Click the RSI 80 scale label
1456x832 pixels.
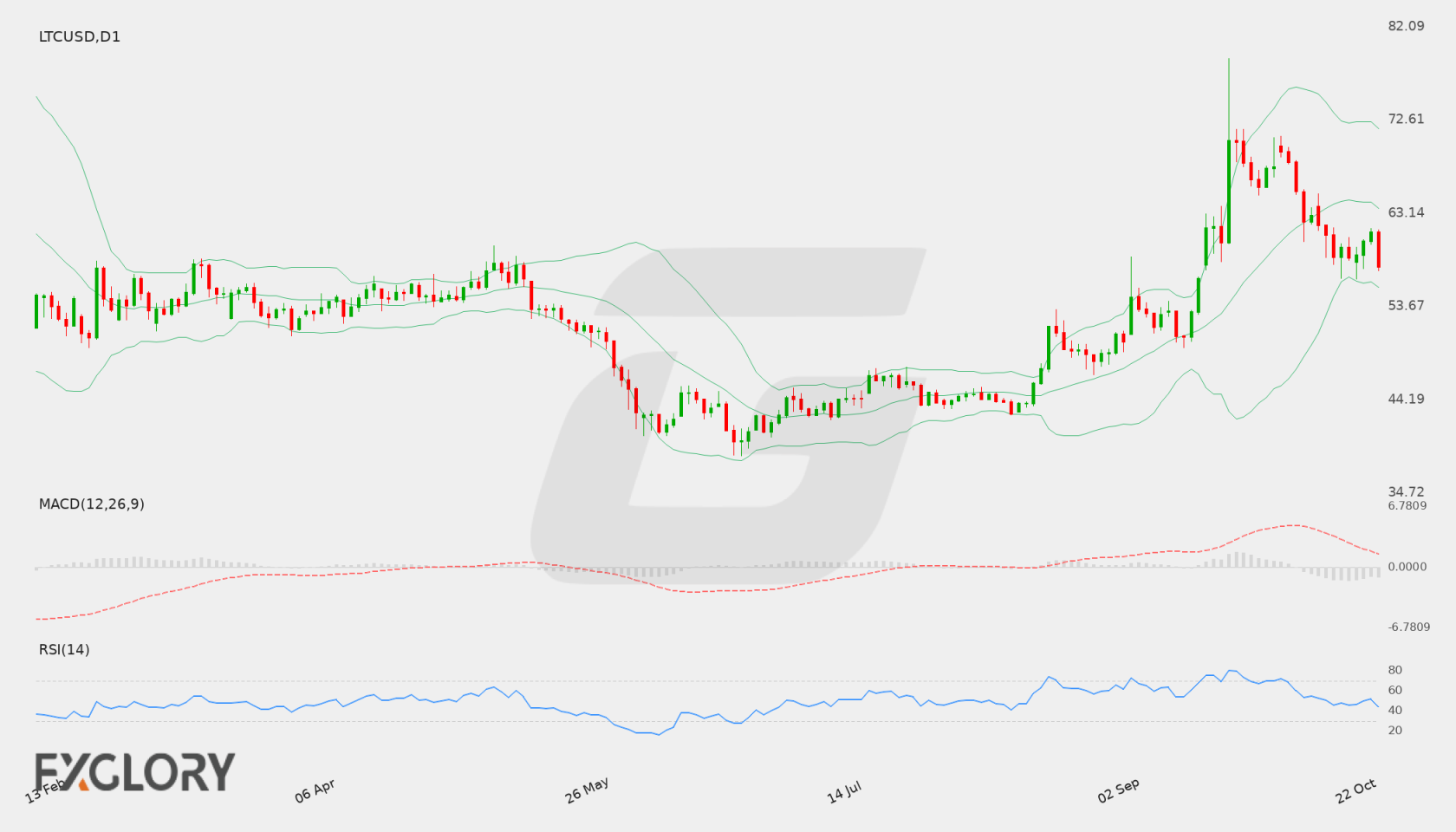[1394, 670]
